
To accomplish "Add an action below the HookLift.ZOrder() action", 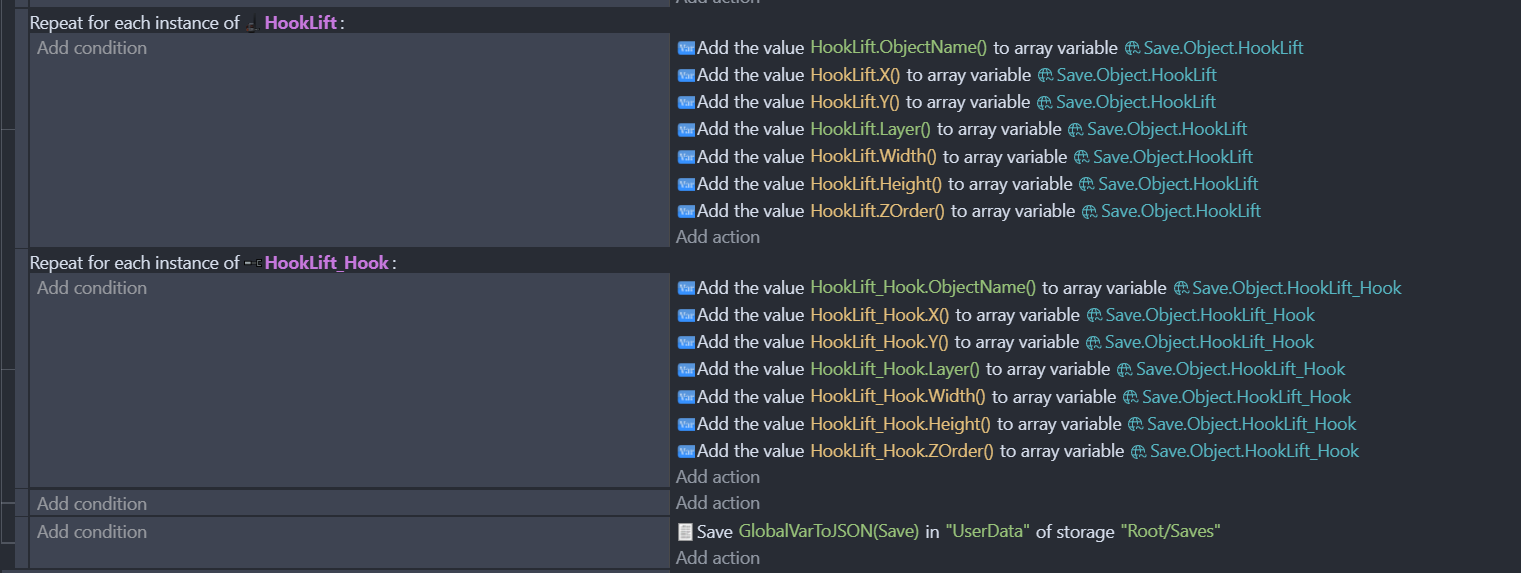I will point(717,237).
